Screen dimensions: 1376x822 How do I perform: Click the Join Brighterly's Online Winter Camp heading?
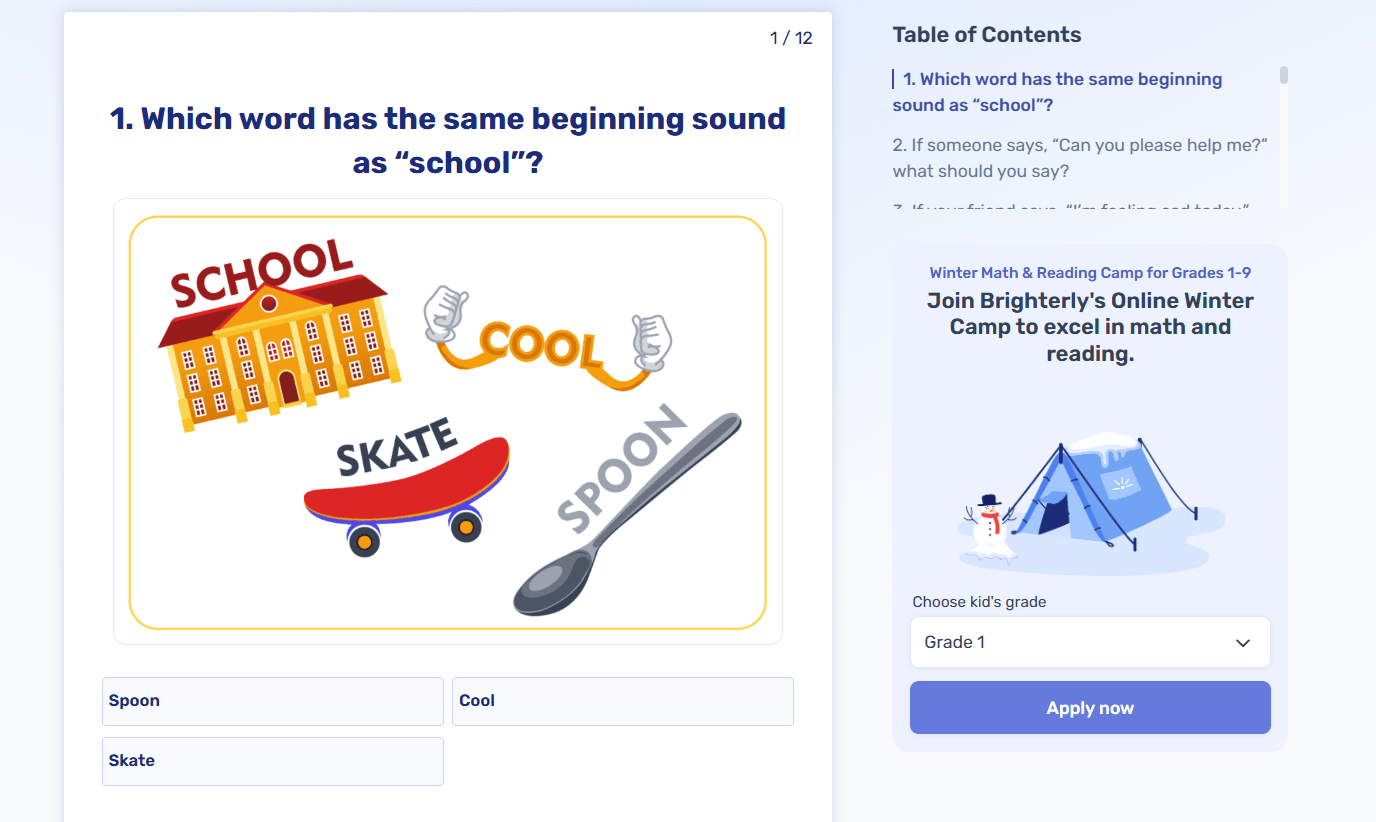[x=1090, y=327]
